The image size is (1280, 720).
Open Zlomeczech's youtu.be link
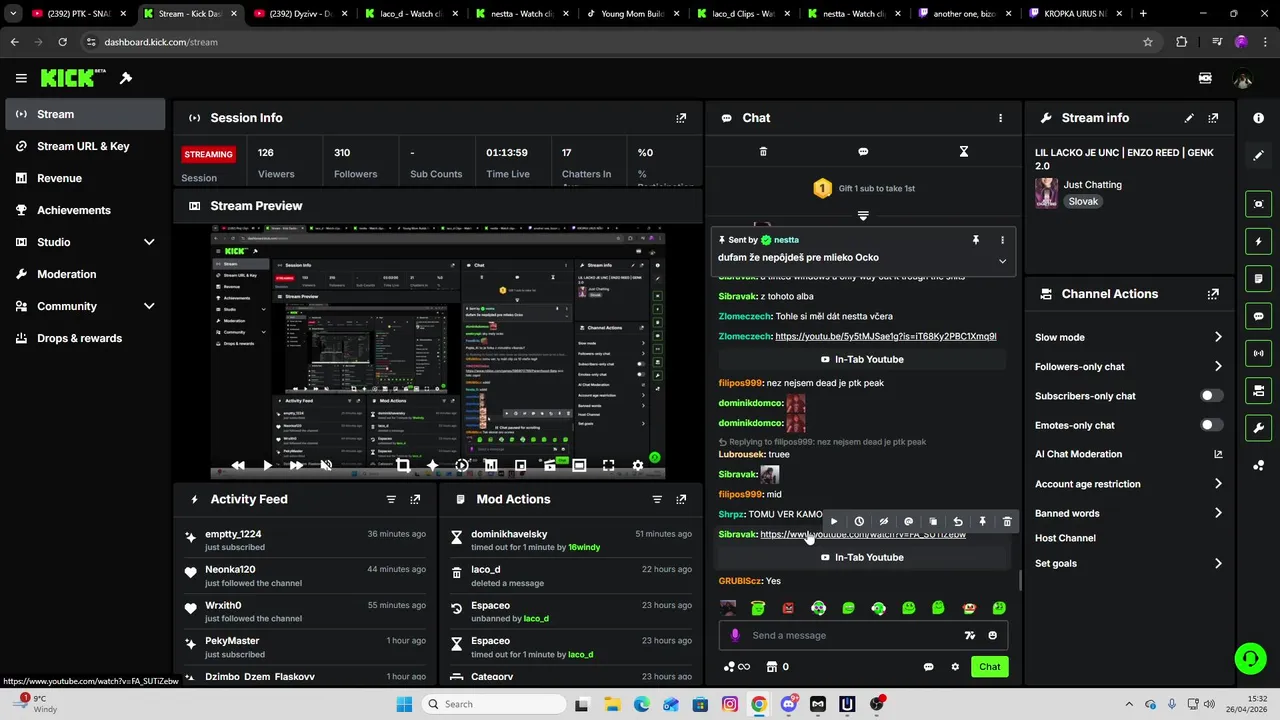pos(885,336)
